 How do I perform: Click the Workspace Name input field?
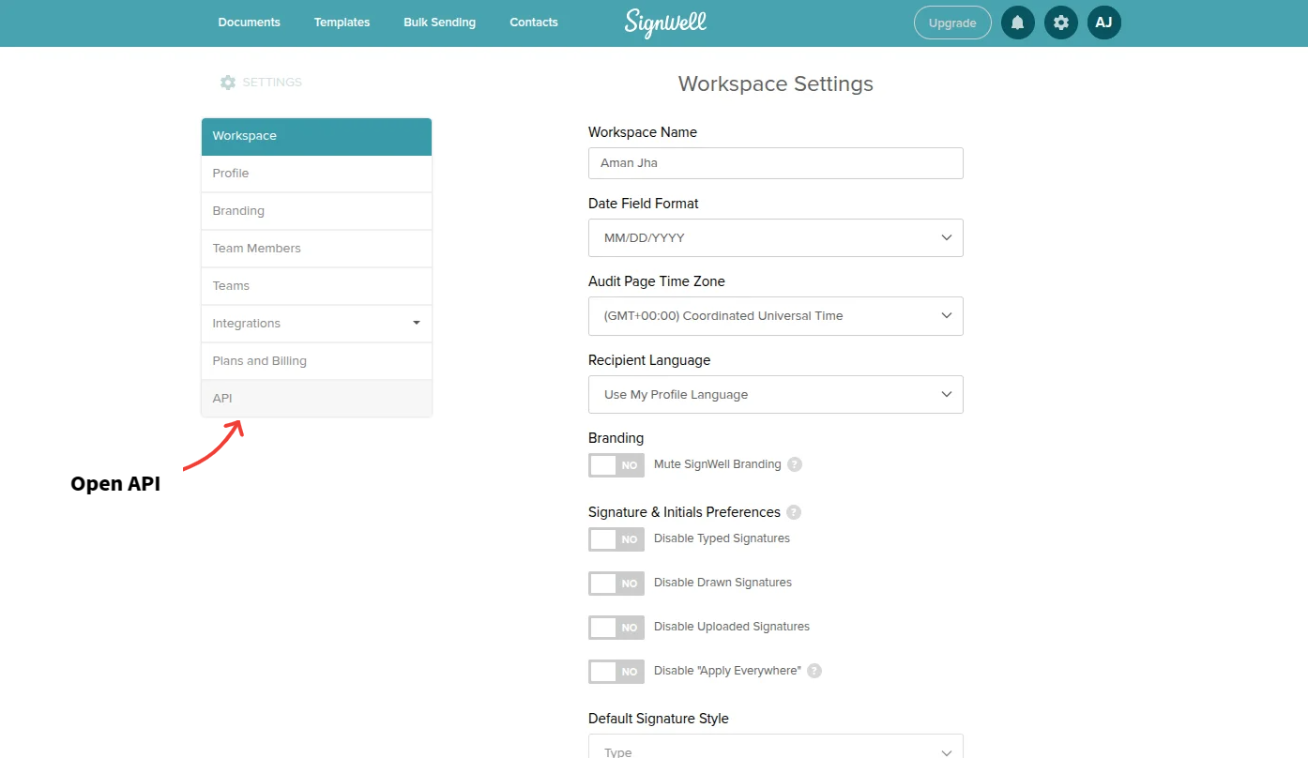click(x=775, y=163)
